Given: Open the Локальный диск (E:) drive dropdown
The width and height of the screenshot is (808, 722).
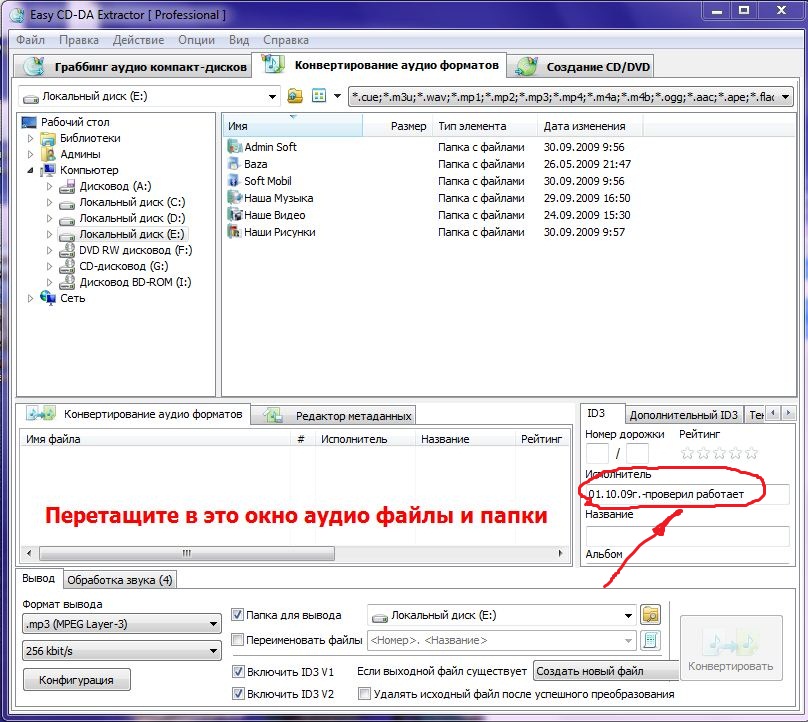Looking at the screenshot, I should pyautogui.click(x=272, y=96).
